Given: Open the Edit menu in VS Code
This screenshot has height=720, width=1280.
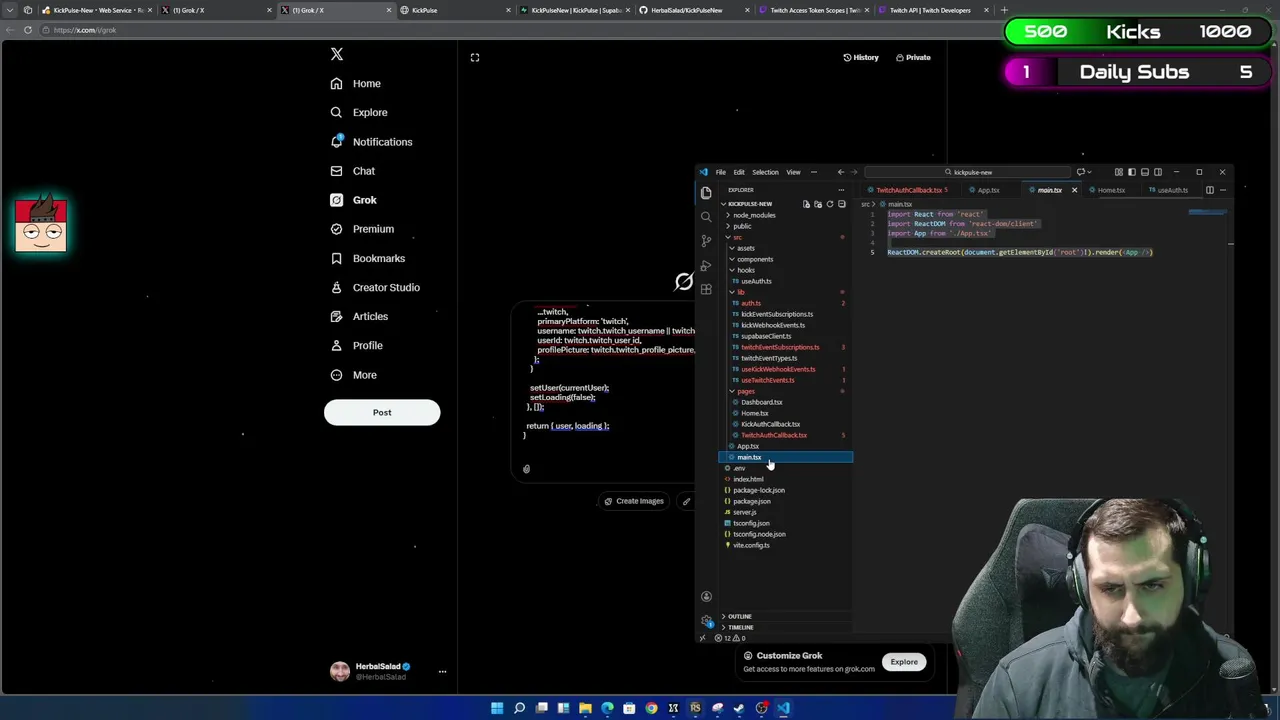Looking at the screenshot, I should (739, 172).
